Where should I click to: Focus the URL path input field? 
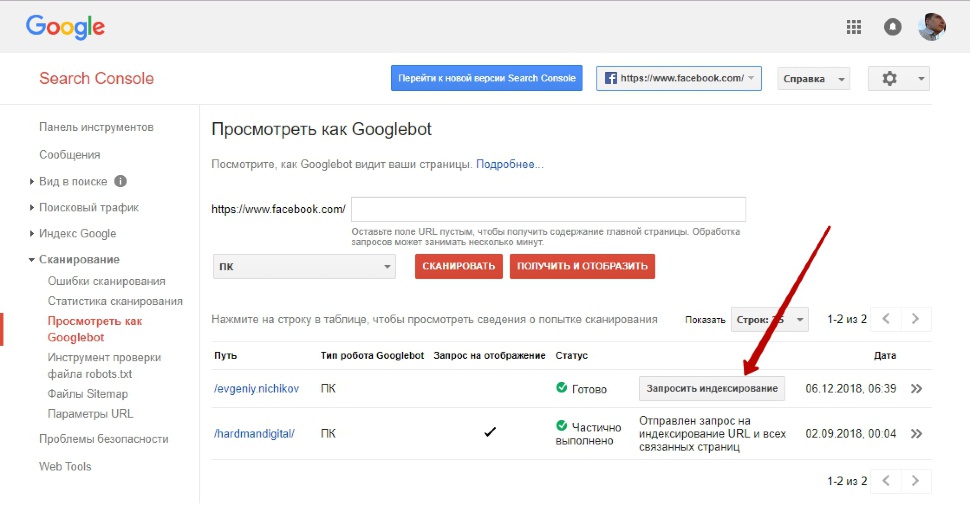pyautogui.click(x=548, y=209)
